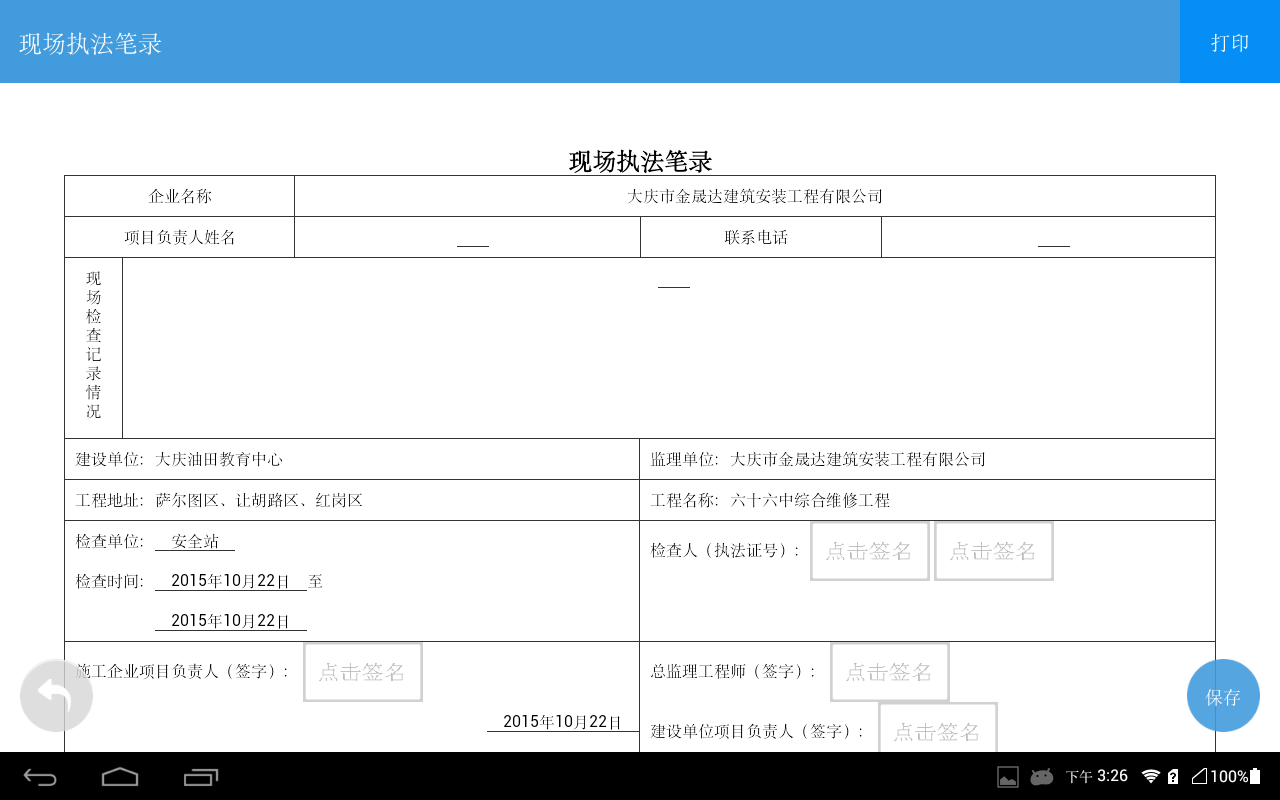
Task: Select the 检查时间 end date after 至
Action: click(230, 621)
